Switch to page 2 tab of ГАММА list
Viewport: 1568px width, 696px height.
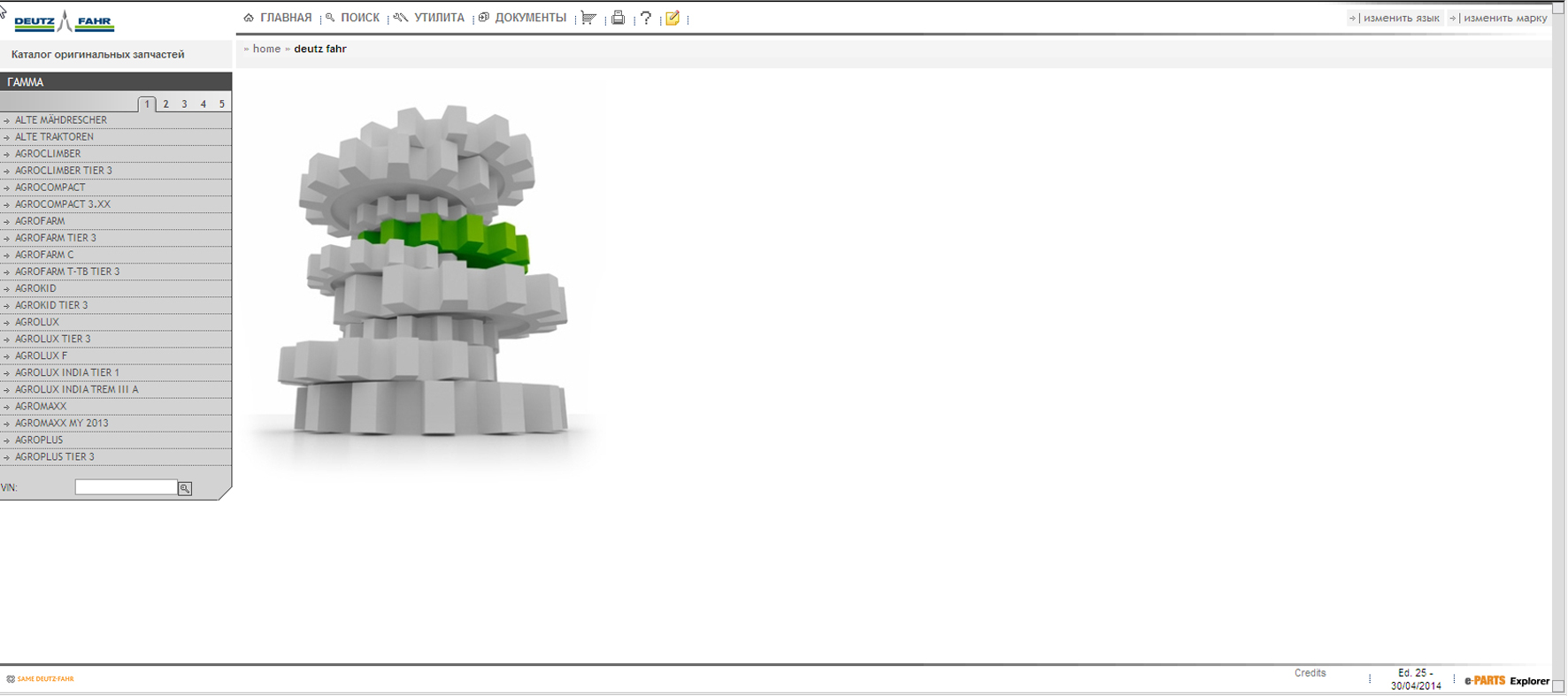(x=165, y=104)
